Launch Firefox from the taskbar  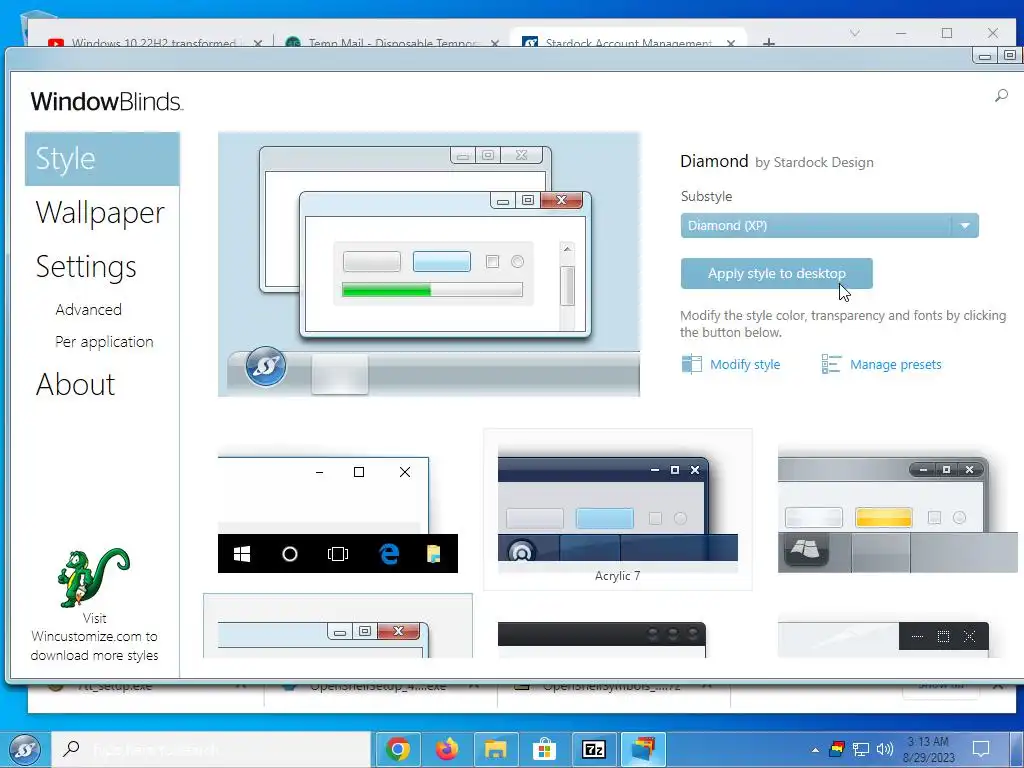(446, 750)
